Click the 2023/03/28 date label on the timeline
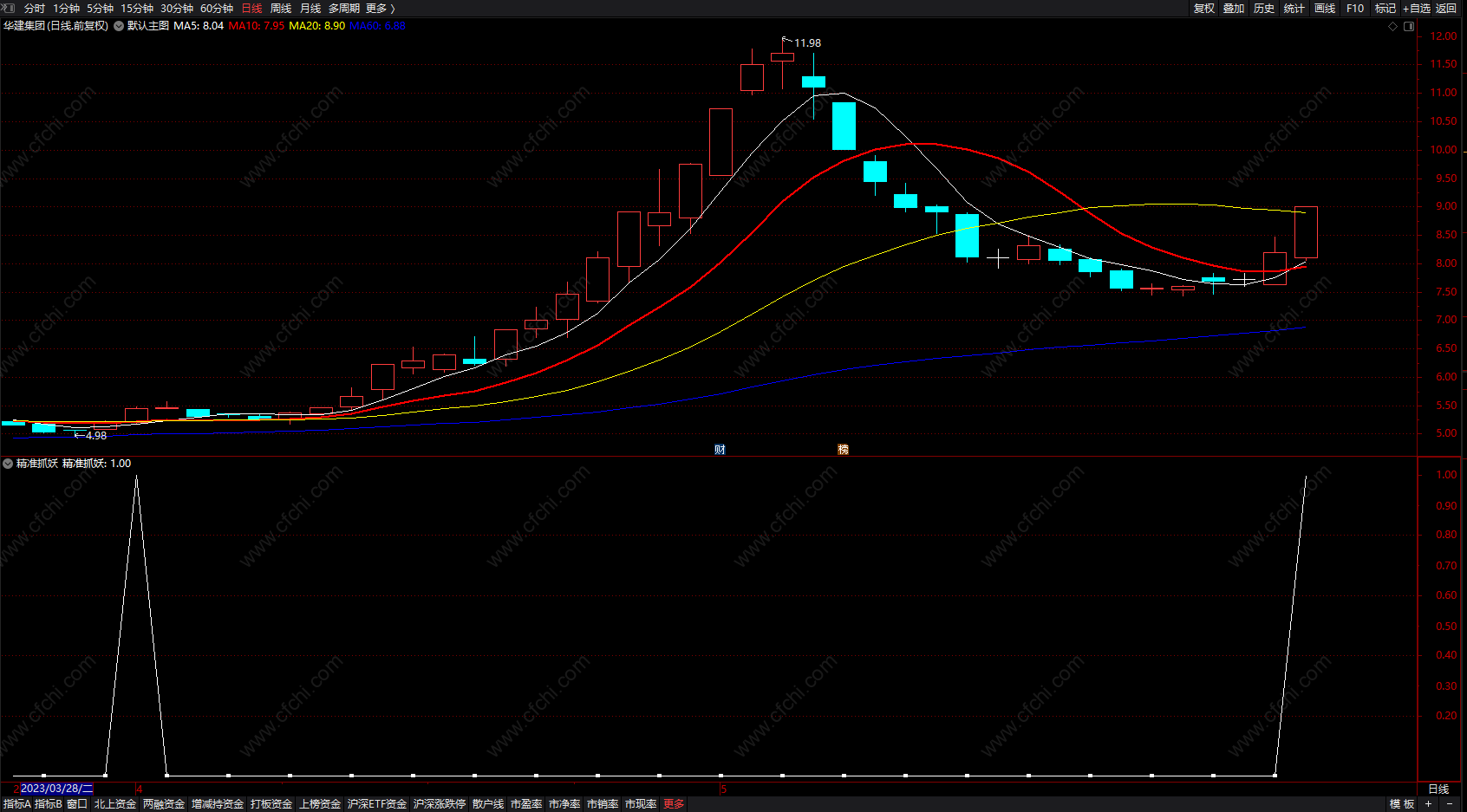This screenshot has width=1467, height=812. [x=55, y=789]
